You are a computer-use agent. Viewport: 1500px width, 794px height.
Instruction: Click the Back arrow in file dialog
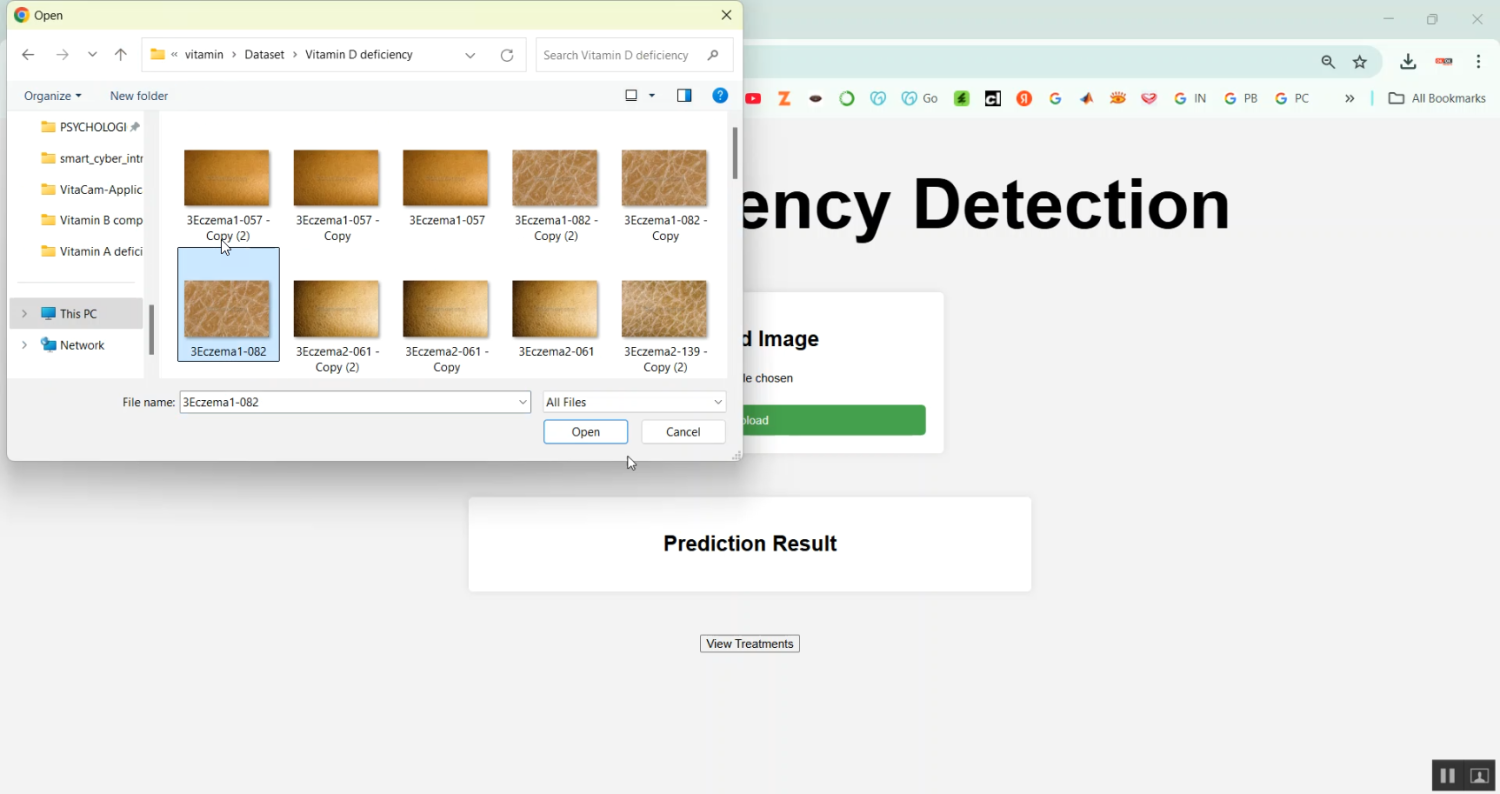pyautogui.click(x=28, y=55)
